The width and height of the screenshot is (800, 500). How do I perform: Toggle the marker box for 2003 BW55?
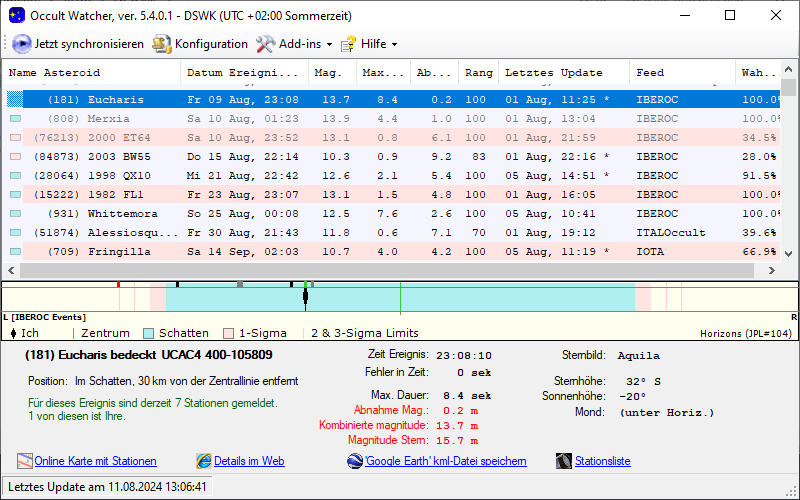click(x=15, y=157)
